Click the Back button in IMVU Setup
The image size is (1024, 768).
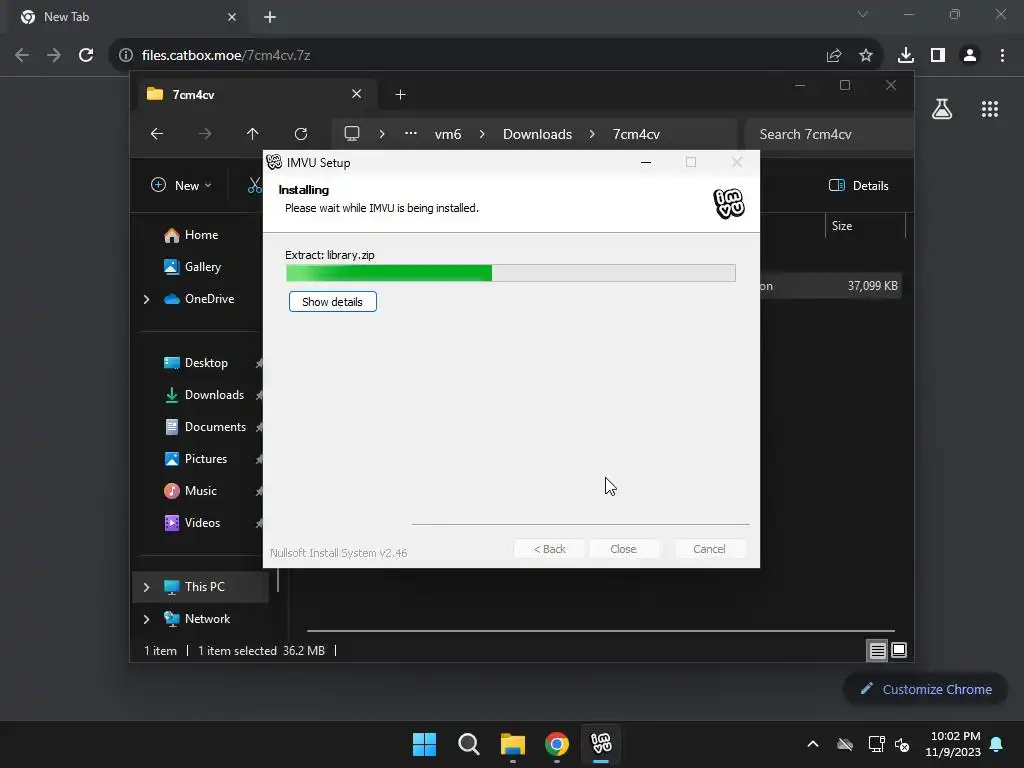click(549, 549)
